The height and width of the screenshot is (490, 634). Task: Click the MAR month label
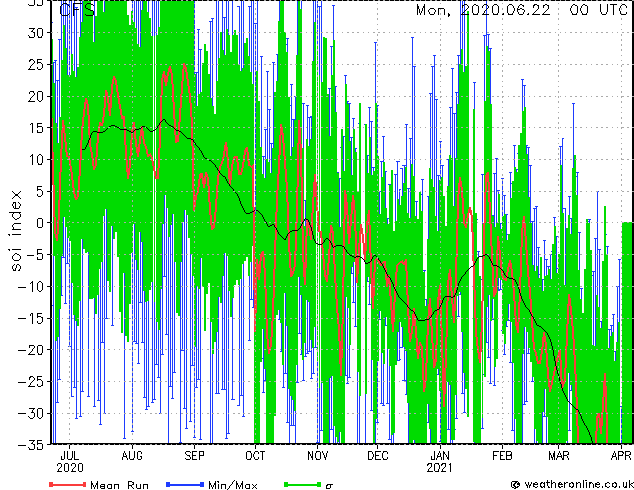(x=559, y=456)
